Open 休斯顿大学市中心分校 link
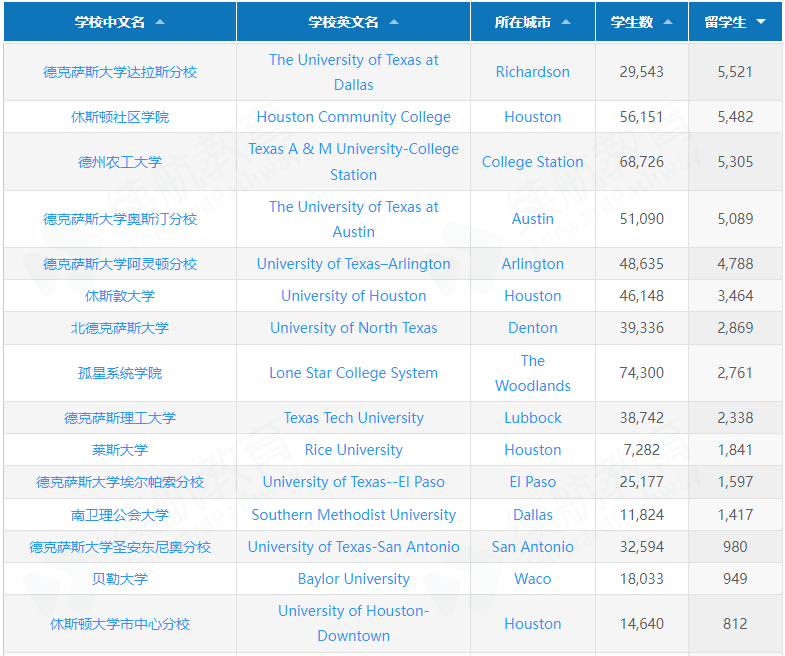Screen dimensions: 785x656 tap(120, 624)
